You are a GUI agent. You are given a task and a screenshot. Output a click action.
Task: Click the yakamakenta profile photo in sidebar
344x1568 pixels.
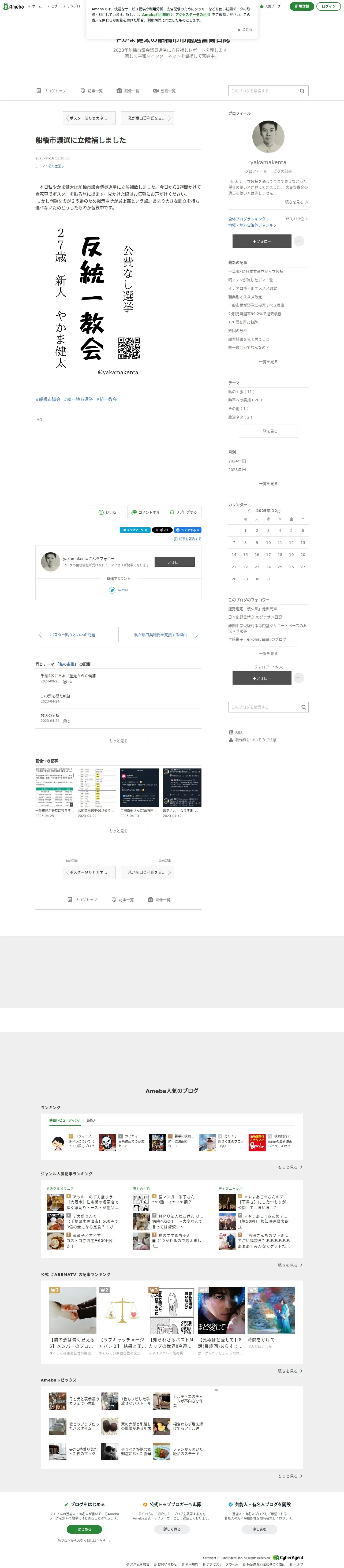pyautogui.click(x=268, y=136)
